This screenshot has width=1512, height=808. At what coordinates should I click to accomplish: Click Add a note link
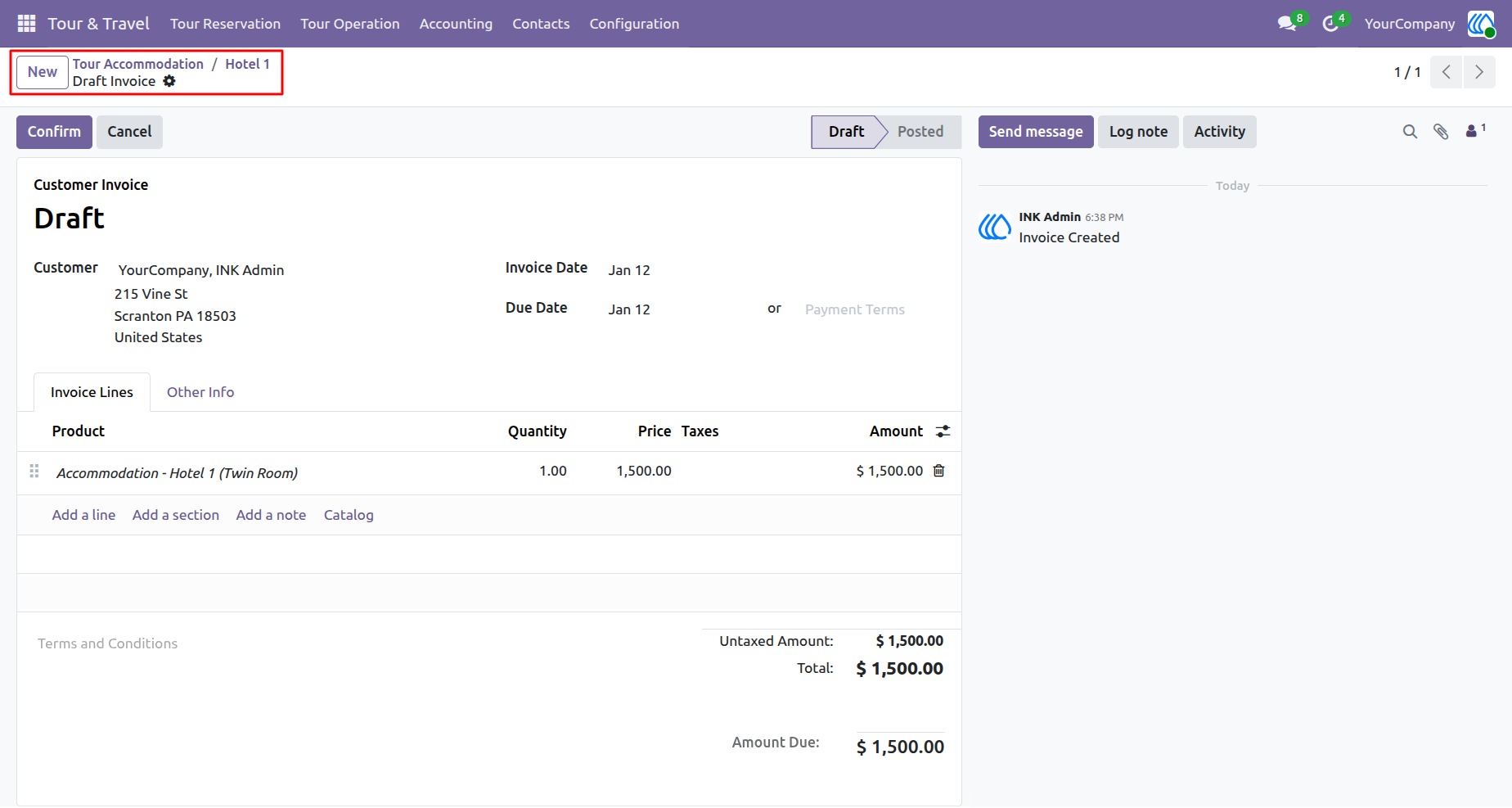(x=271, y=515)
